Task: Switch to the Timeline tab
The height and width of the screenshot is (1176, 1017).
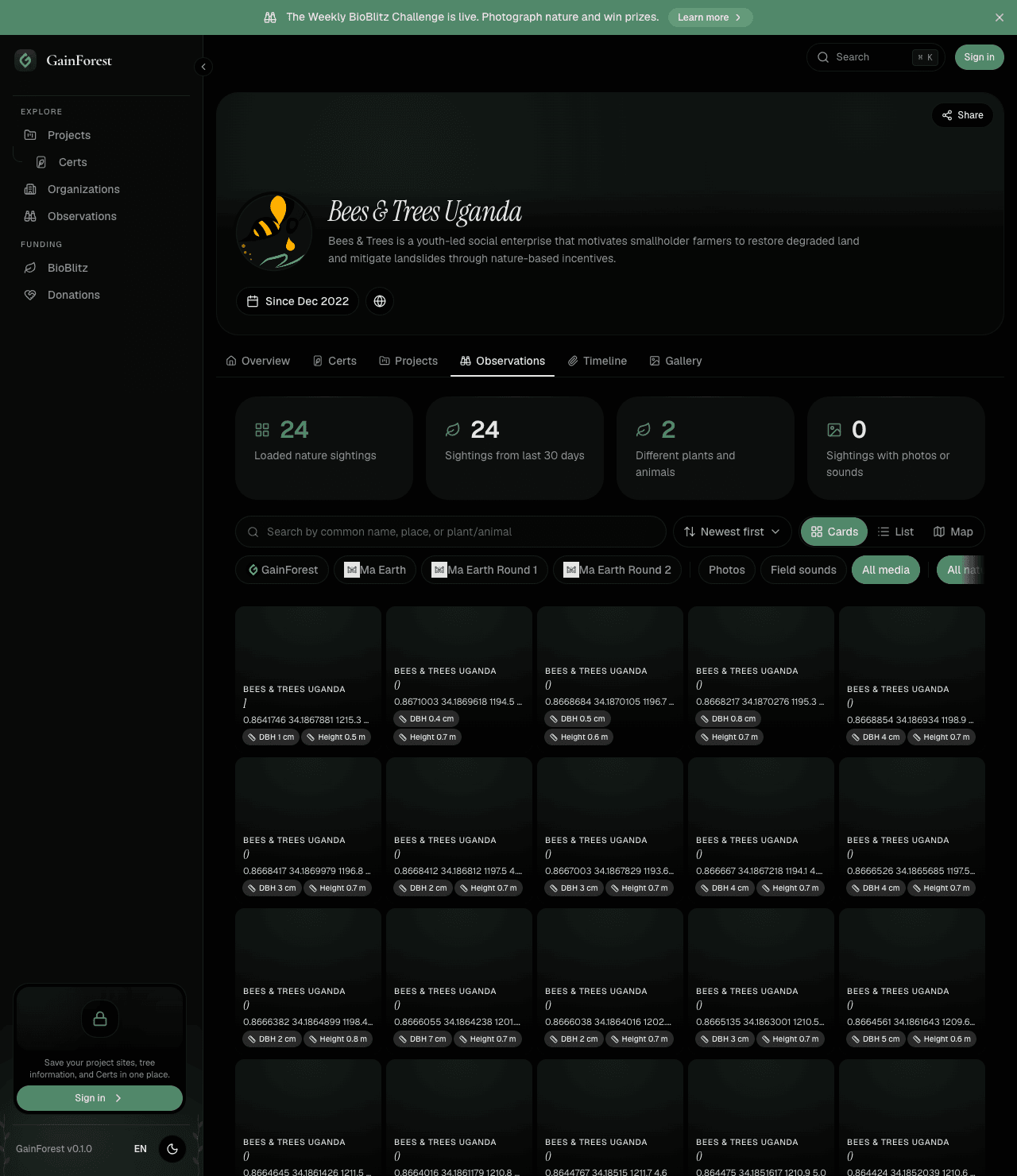Action: click(x=597, y=361)
